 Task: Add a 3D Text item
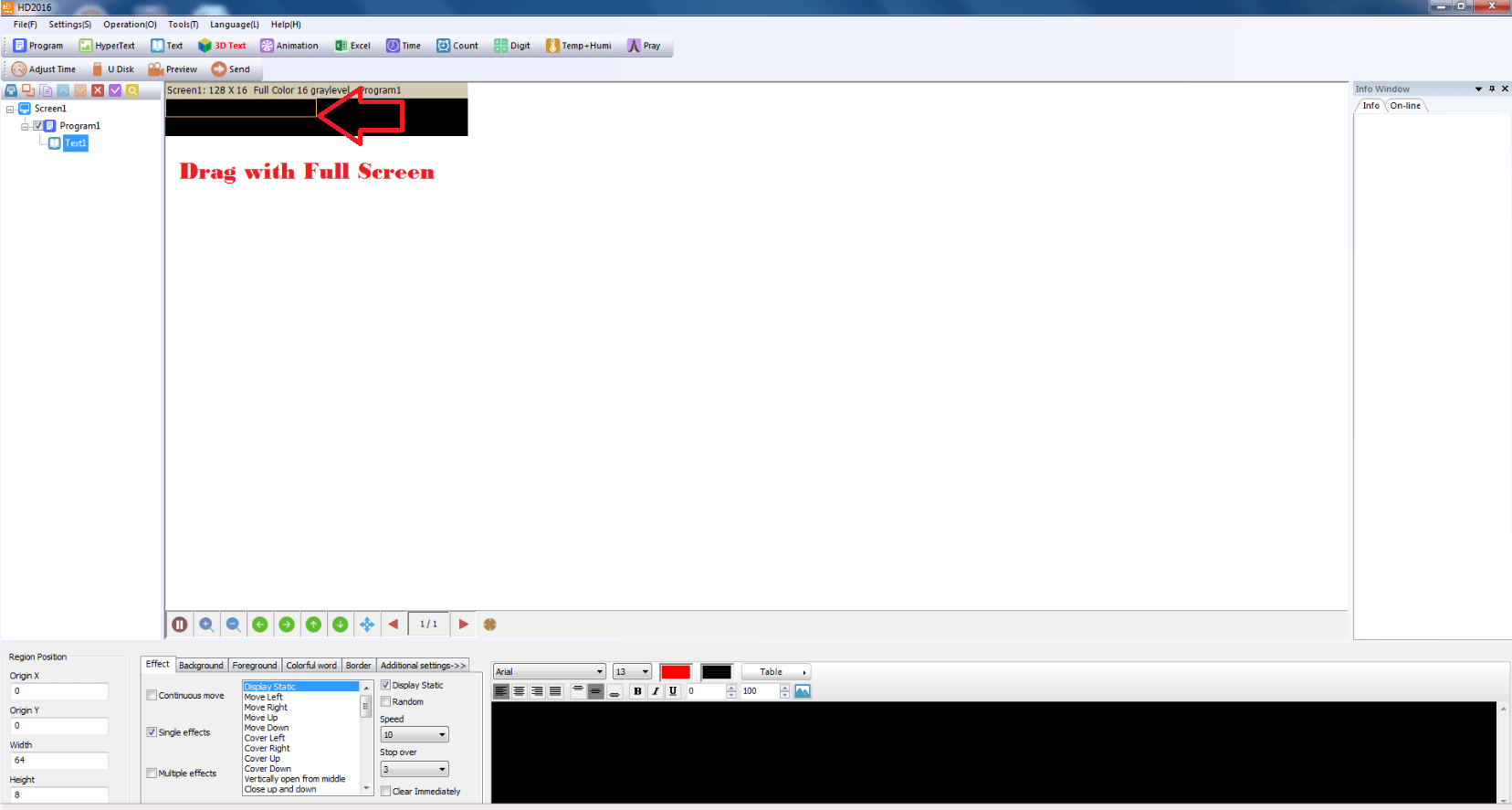pos(222,46)
